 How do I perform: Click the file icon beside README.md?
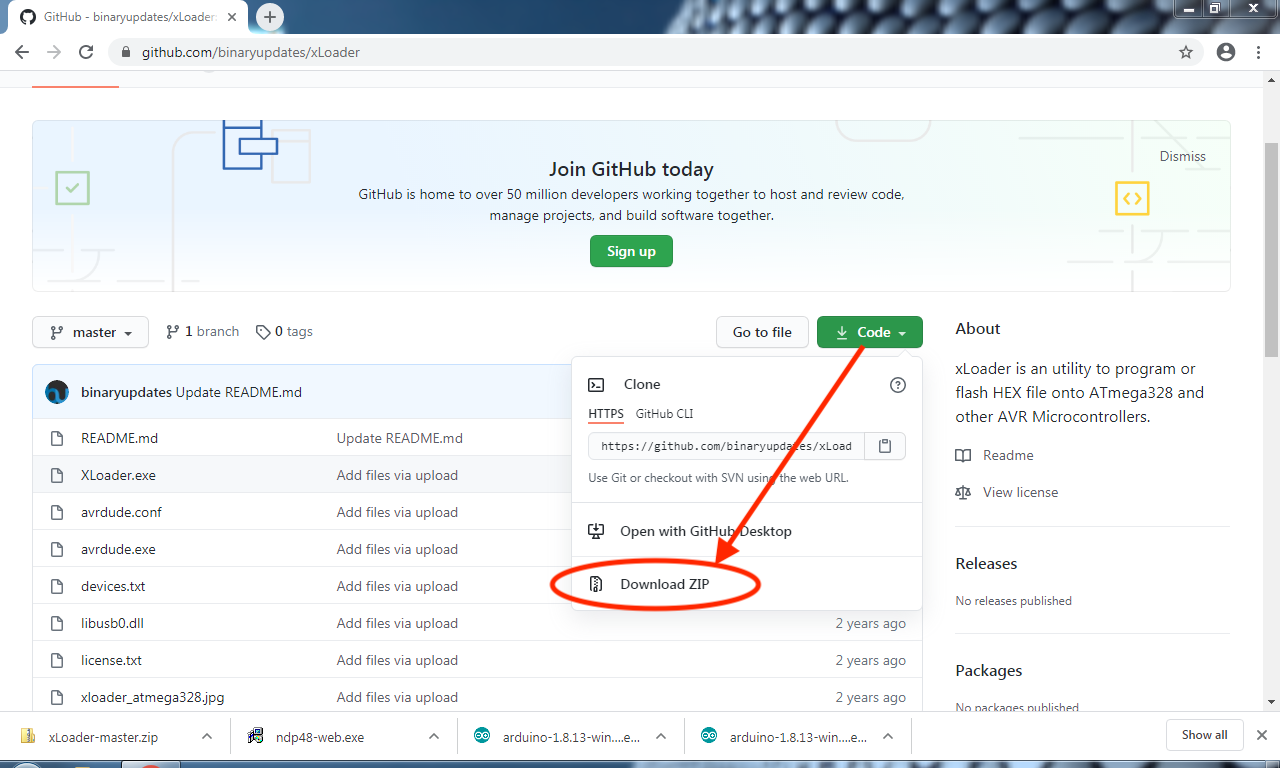coord(57,438)
